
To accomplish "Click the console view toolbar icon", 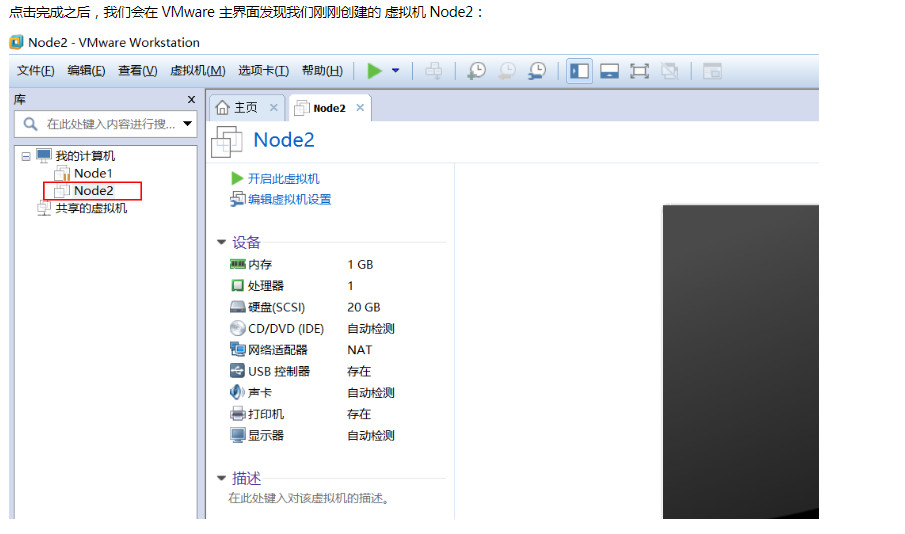I will pos(712,71).
